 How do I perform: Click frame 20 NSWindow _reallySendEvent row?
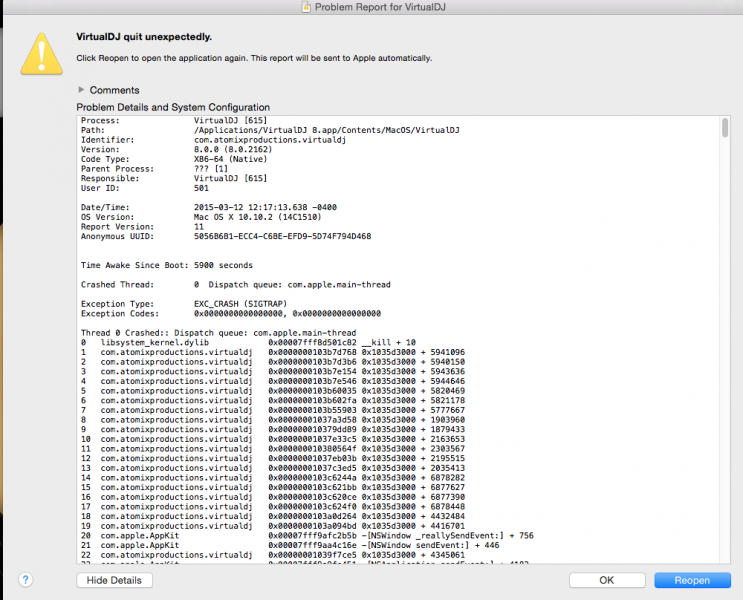tap(307, 536)
